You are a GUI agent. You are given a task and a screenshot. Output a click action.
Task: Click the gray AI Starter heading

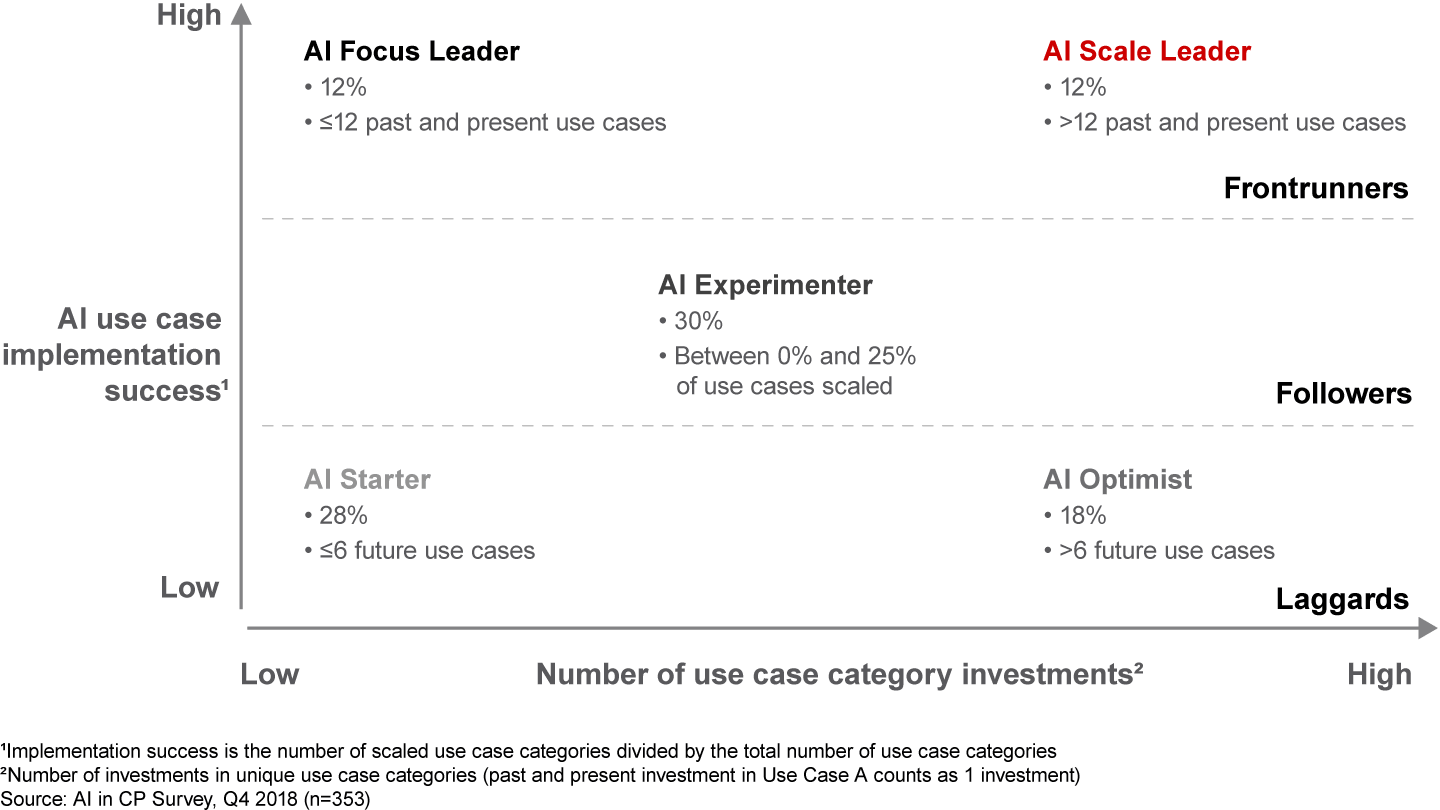pos(367,480)
